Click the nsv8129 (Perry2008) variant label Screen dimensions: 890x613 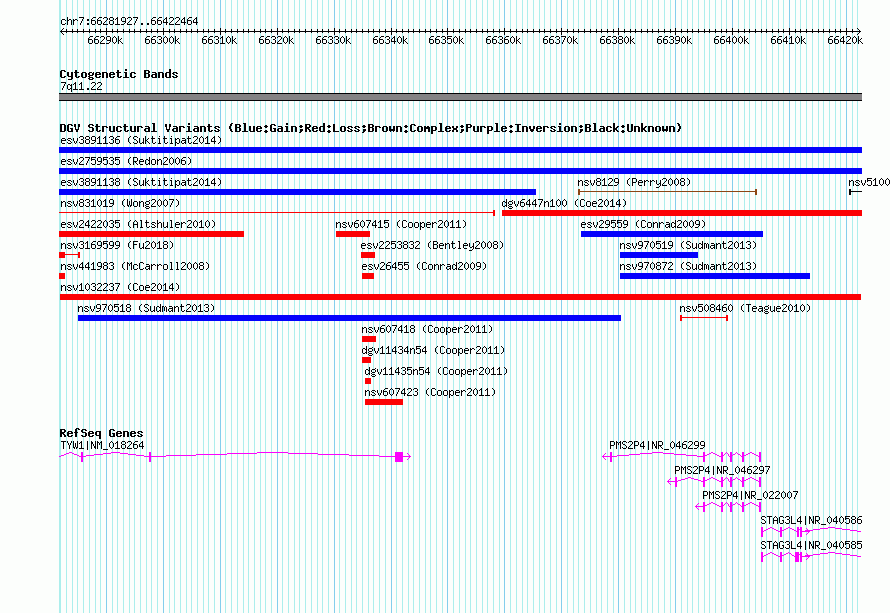634,182
